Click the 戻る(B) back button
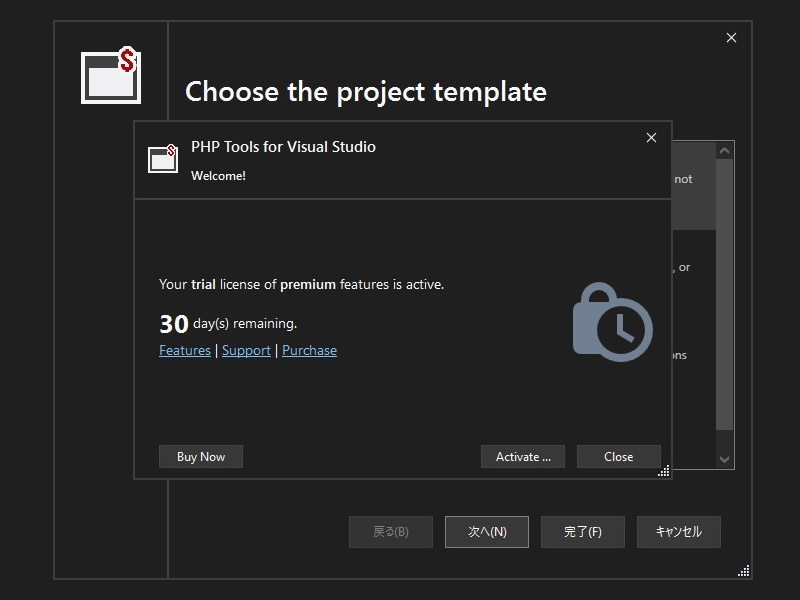This screenshot has width=800, height=600. click(x=391, y=532)
